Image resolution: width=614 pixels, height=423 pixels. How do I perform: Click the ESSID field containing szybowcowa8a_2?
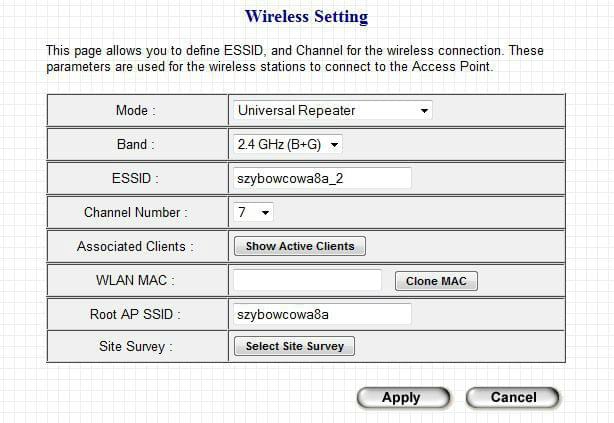pyautogui.click(x=321, y=178)
